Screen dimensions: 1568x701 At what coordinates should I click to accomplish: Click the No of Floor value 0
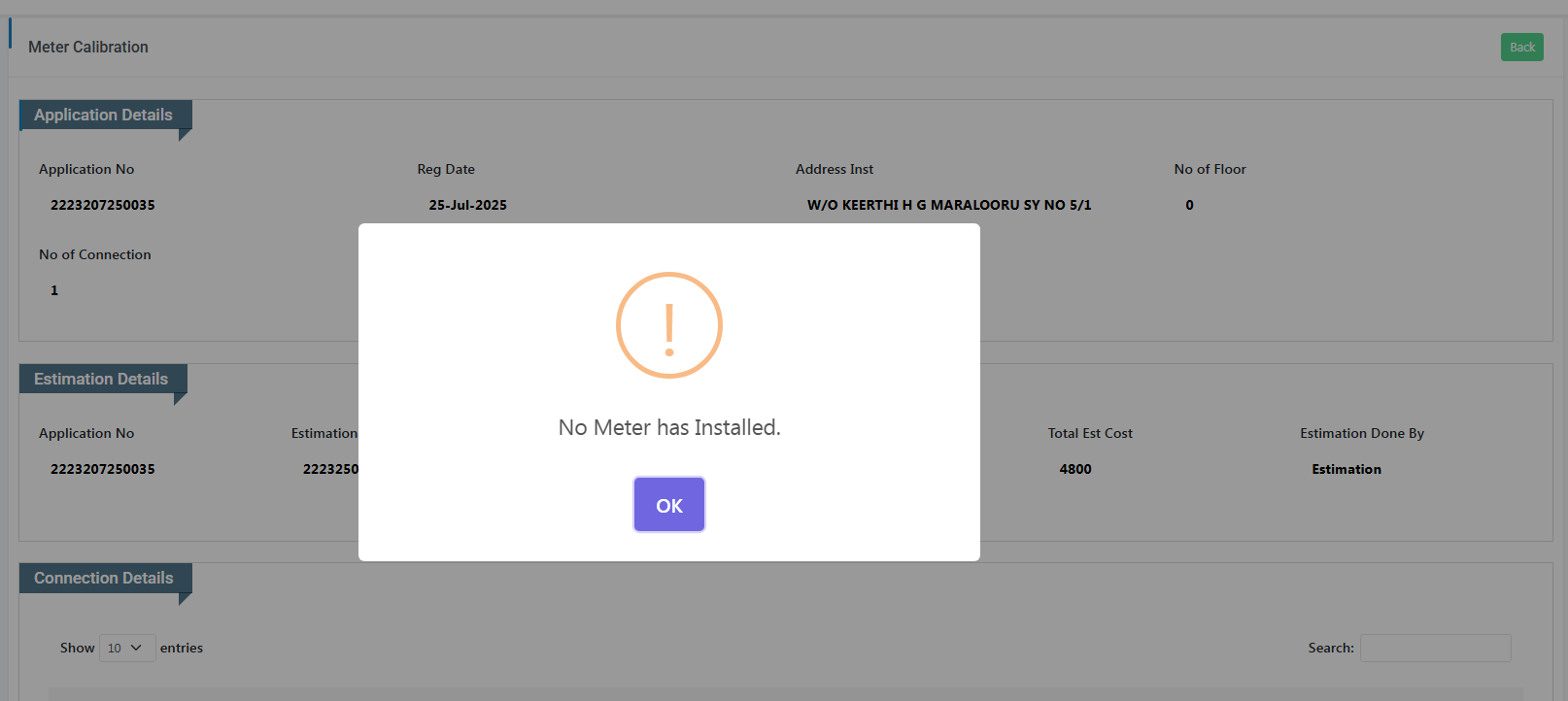coord(1189,205)
